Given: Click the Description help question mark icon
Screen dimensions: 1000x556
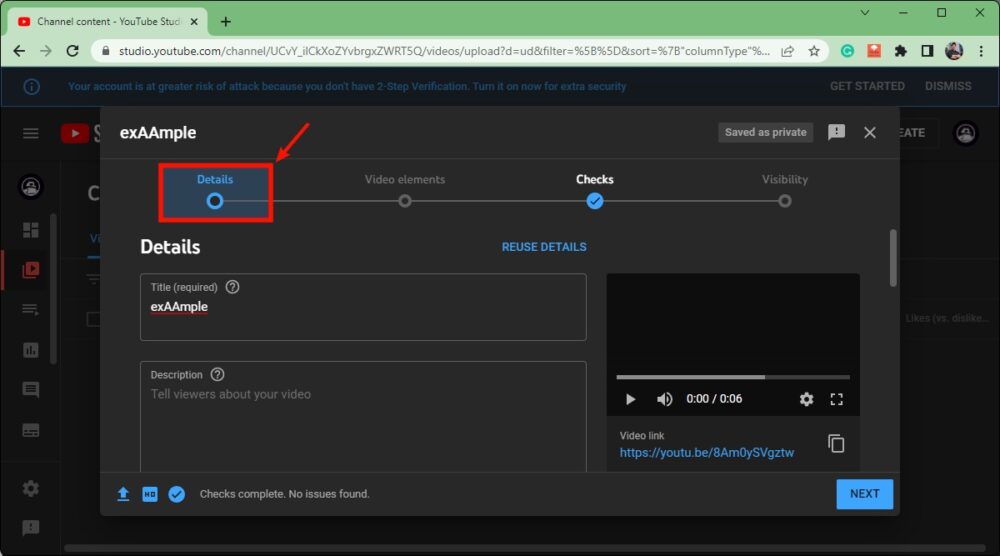Looking at the screenshot, I should click(217, 375).
